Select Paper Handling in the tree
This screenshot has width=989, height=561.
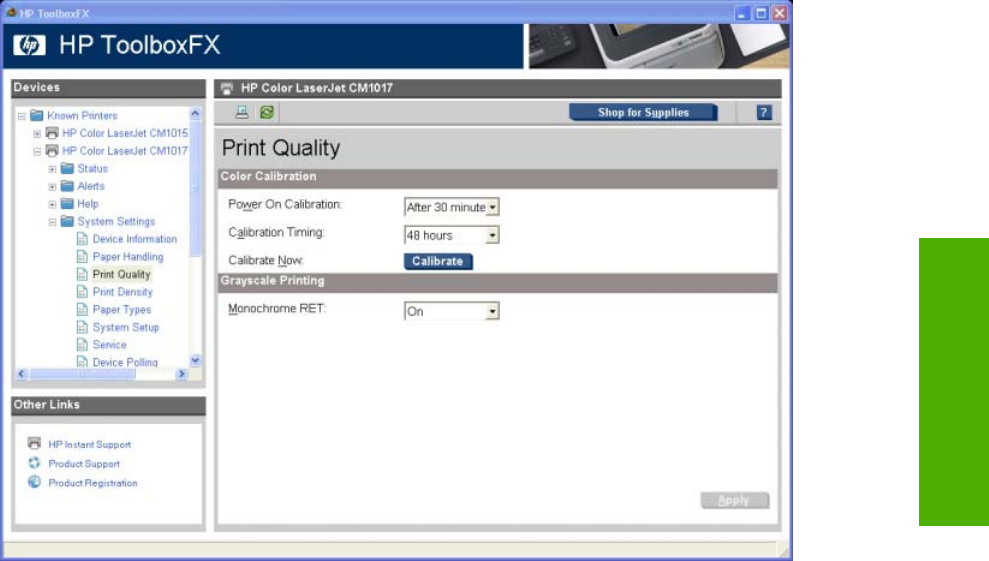[127, 257]
